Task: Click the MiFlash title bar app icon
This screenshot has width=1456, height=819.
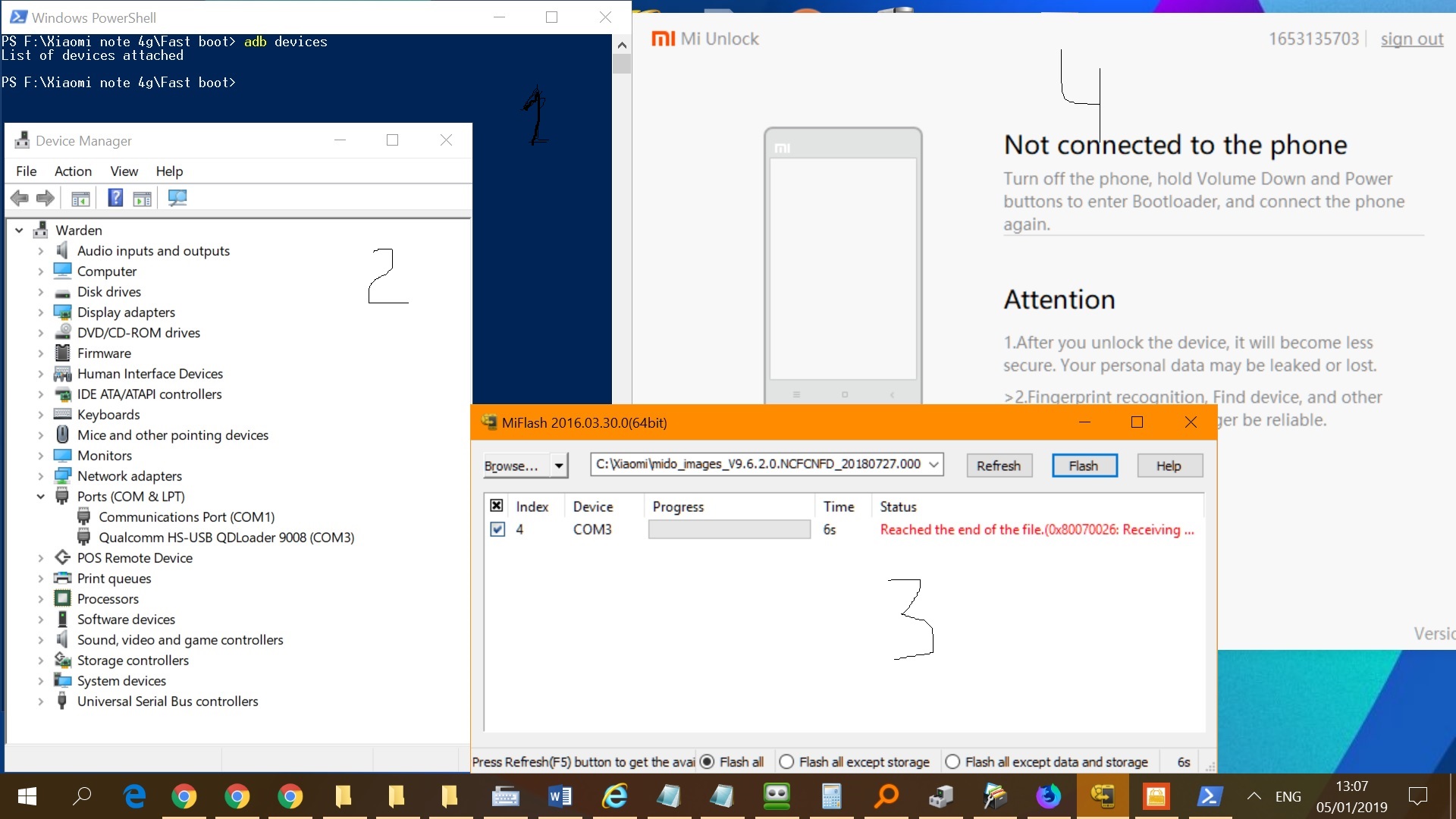Action: click(x=489, y=422)
